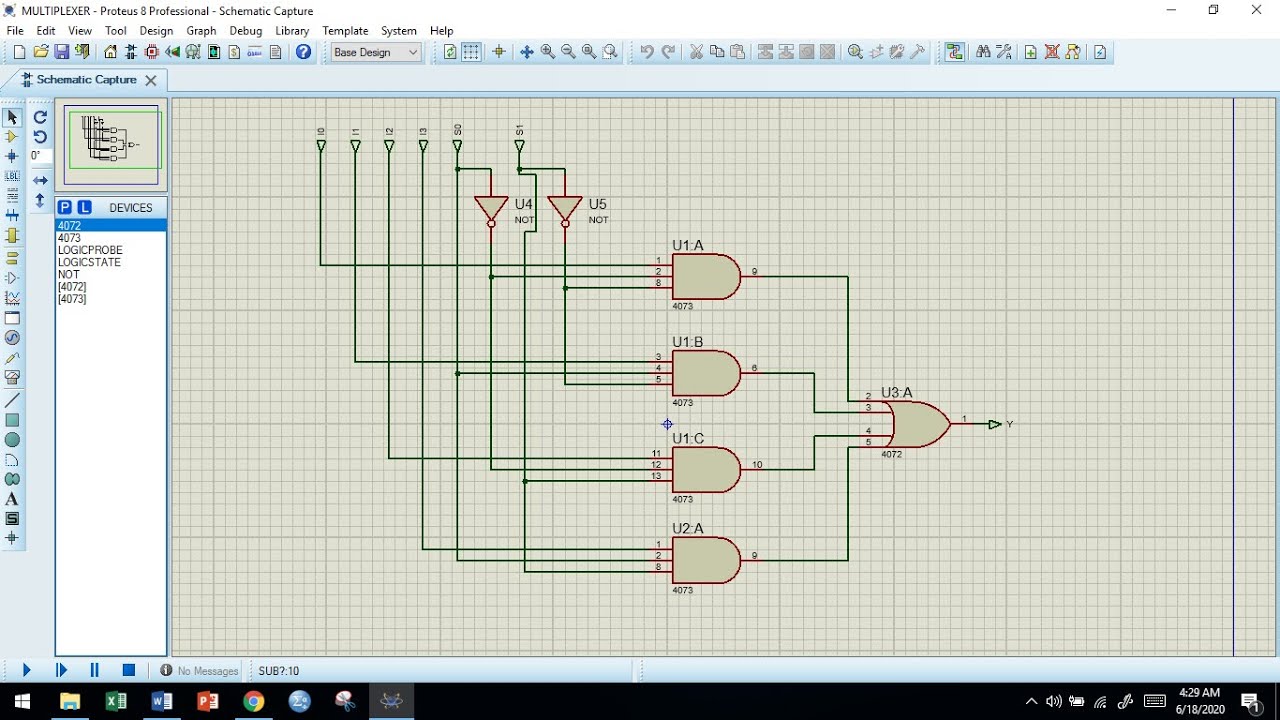Open Chrome from the Windows taskbar
The width and height of the screenshot is (1280, 720).
[x=254, y=701]
